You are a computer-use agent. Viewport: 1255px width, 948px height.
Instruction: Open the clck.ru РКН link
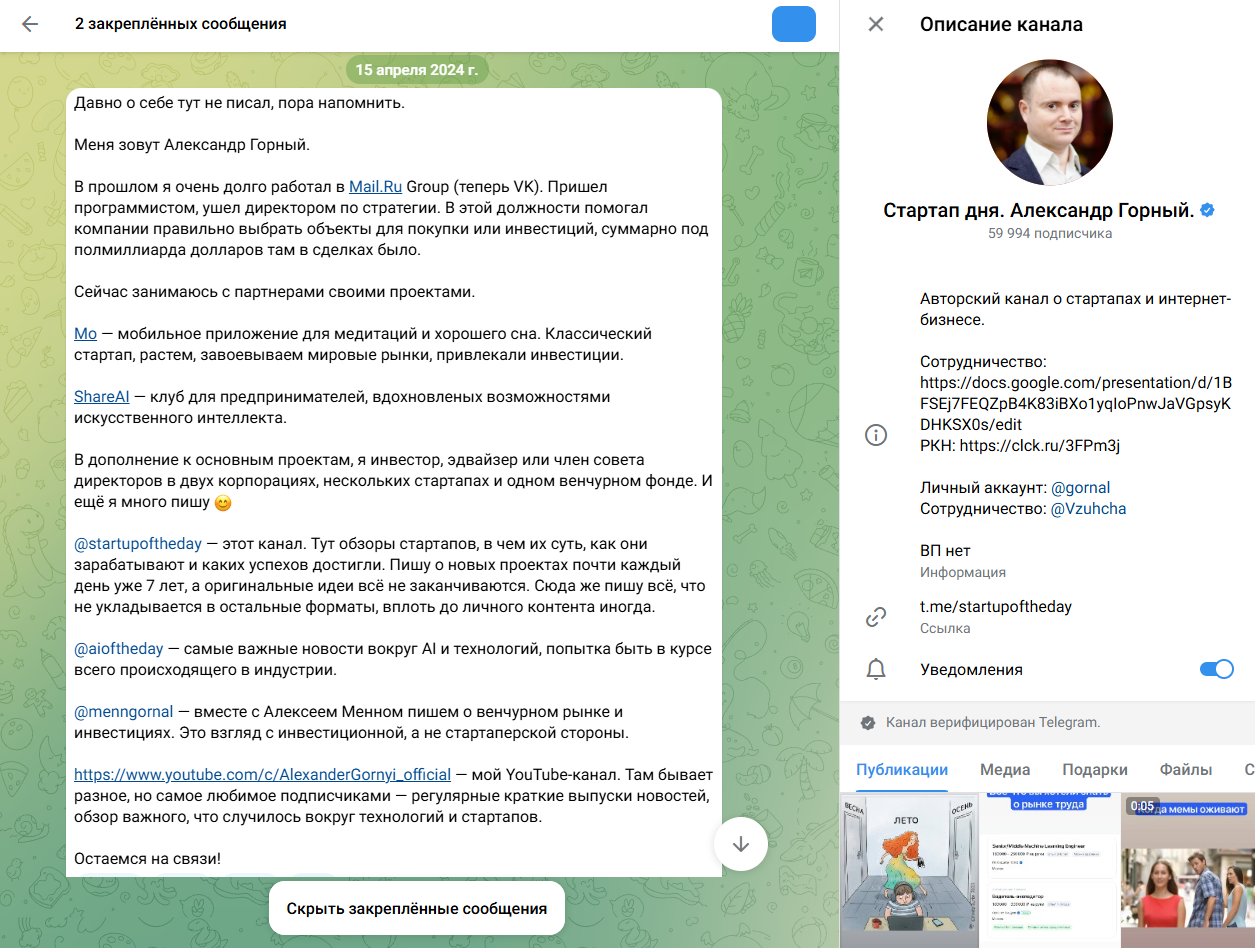(1040, 446)
